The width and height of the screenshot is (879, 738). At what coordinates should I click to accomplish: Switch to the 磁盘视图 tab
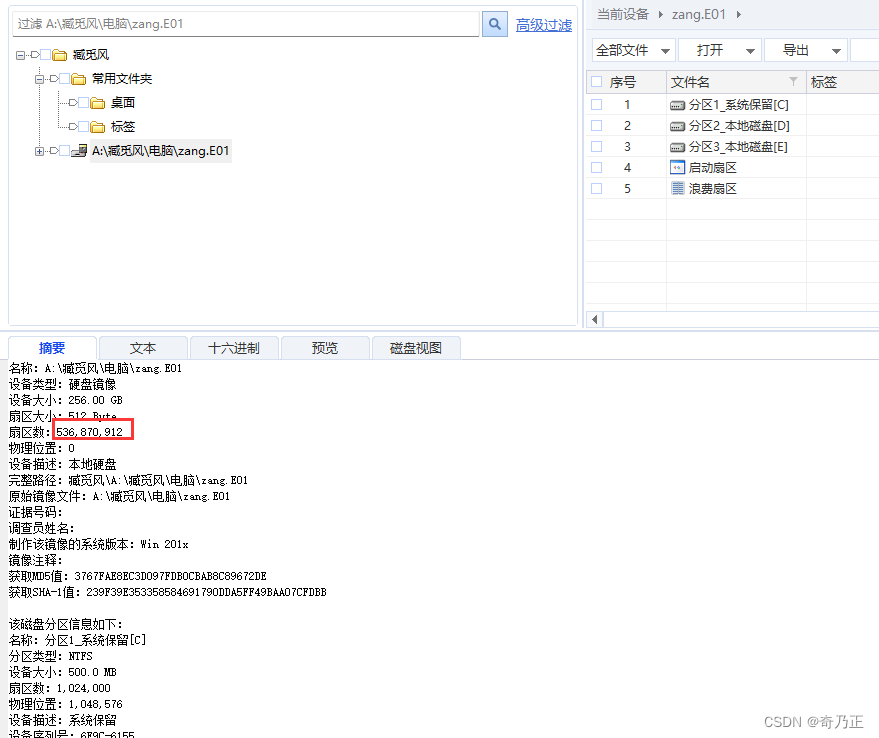[x=416, y=347]
